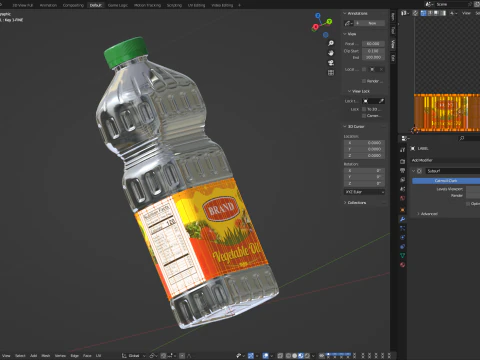Open the Object Data properties tab icon
This screenshot has width=480, height=360.
[x=403, y=256]
